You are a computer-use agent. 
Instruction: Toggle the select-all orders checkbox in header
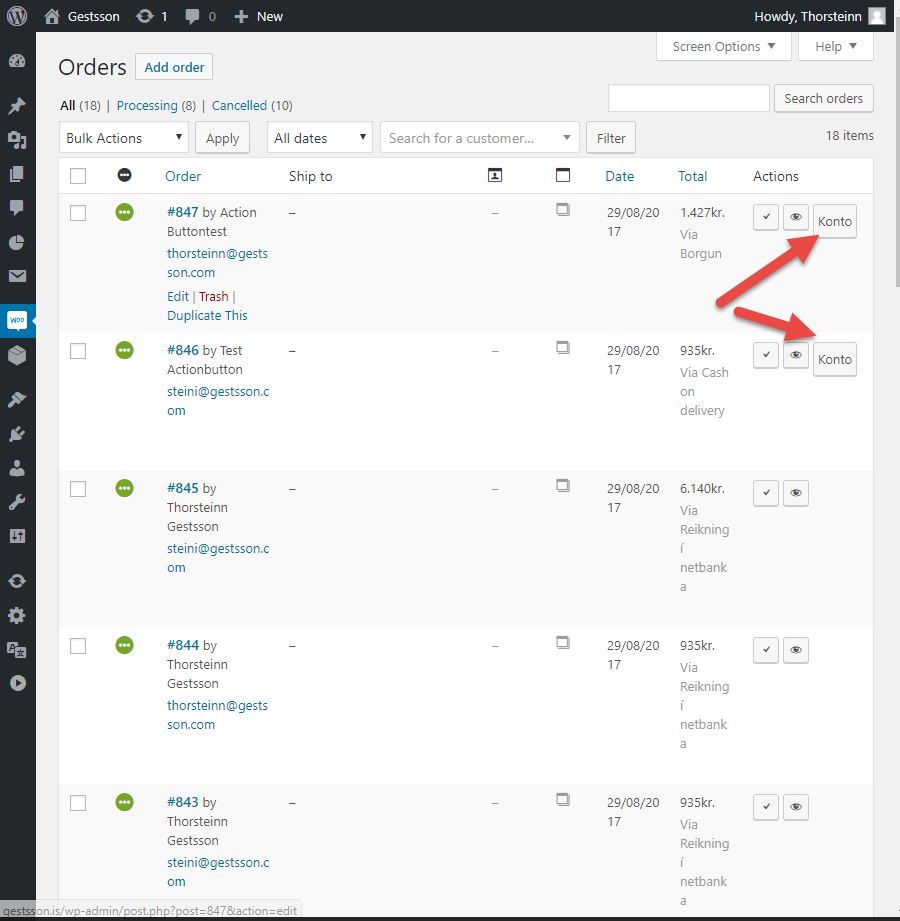click(78, 176)
